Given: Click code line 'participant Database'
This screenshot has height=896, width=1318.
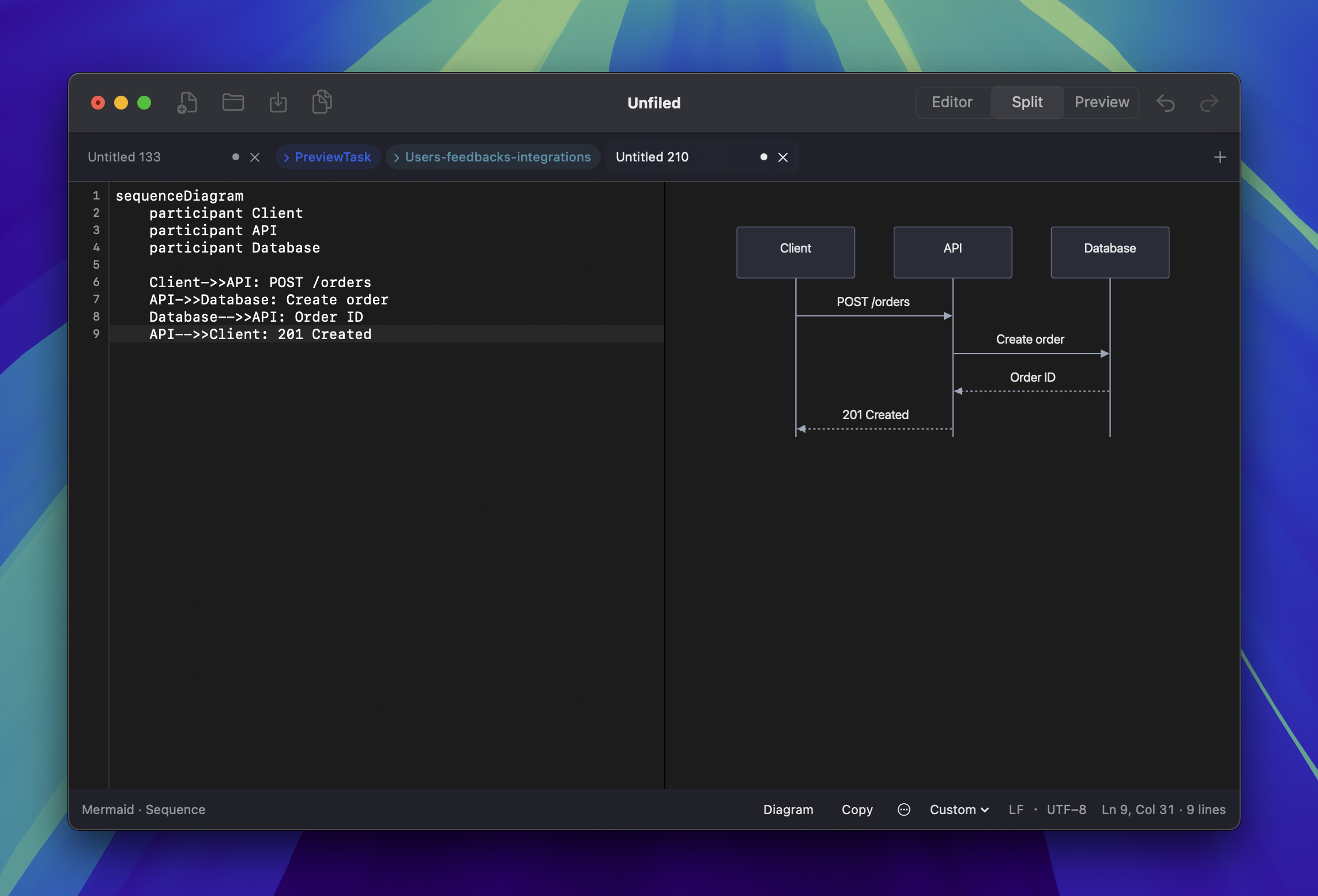Looking at the screenshot, I should pyautogui.click(x=235, y=247).
